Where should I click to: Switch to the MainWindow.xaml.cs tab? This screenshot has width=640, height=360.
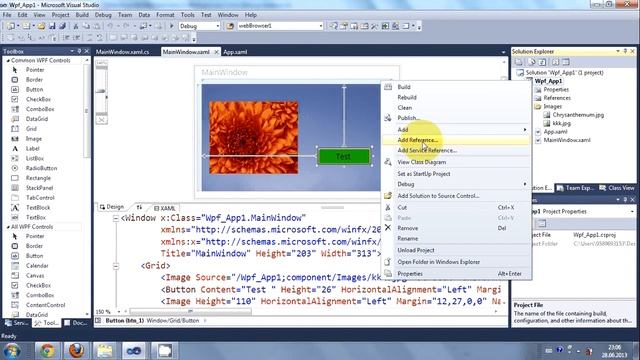[122, 52]
